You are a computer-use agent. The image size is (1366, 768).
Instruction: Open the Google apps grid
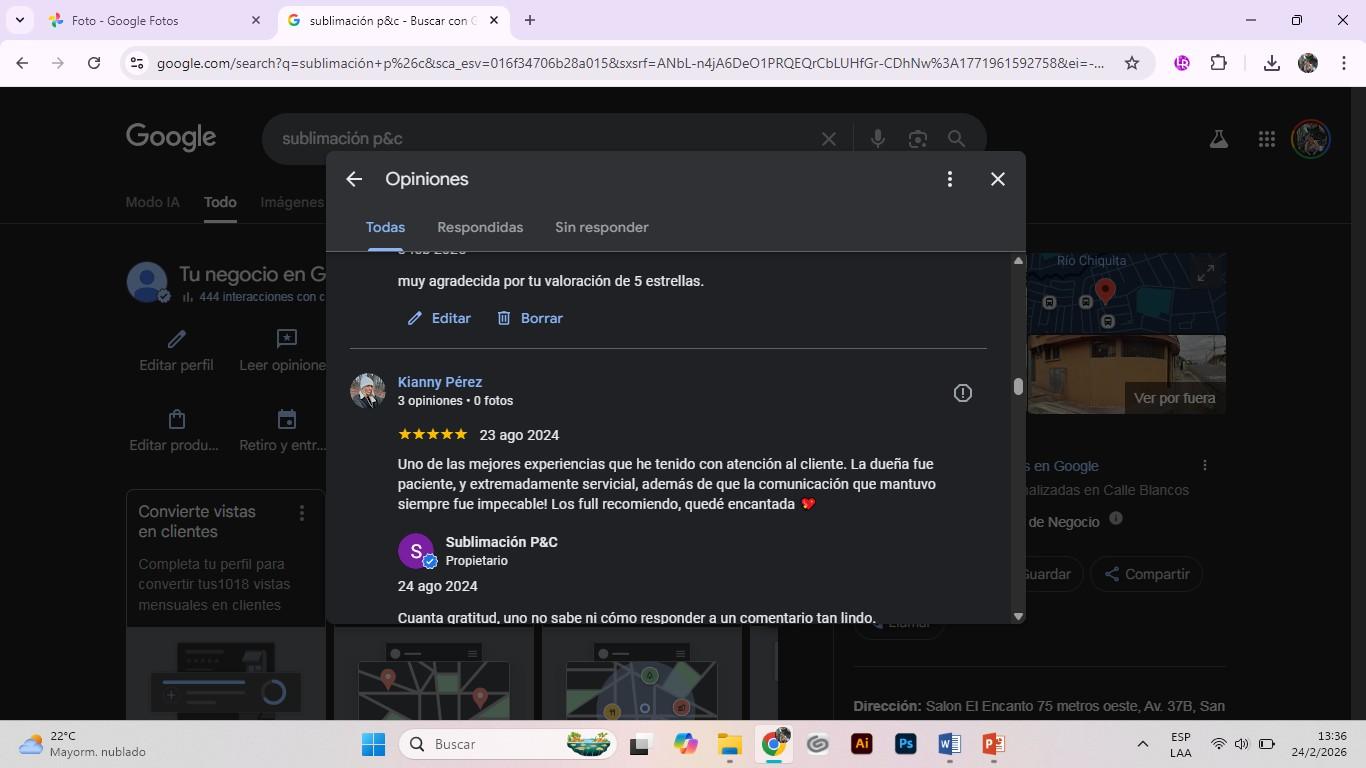point(1266,139)
